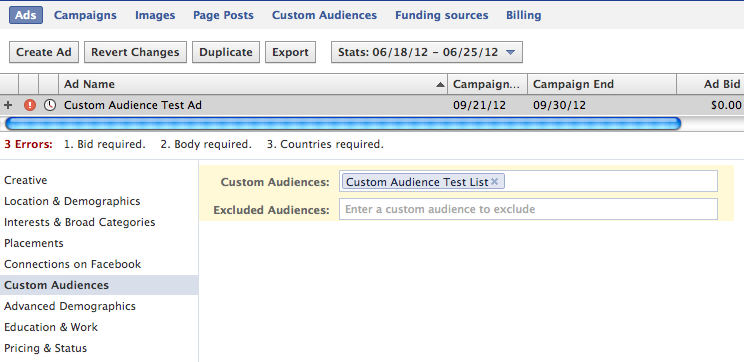Click the $0.00 ad bid cell
Viewport: 744px width, 362px height.
[726, 105]
